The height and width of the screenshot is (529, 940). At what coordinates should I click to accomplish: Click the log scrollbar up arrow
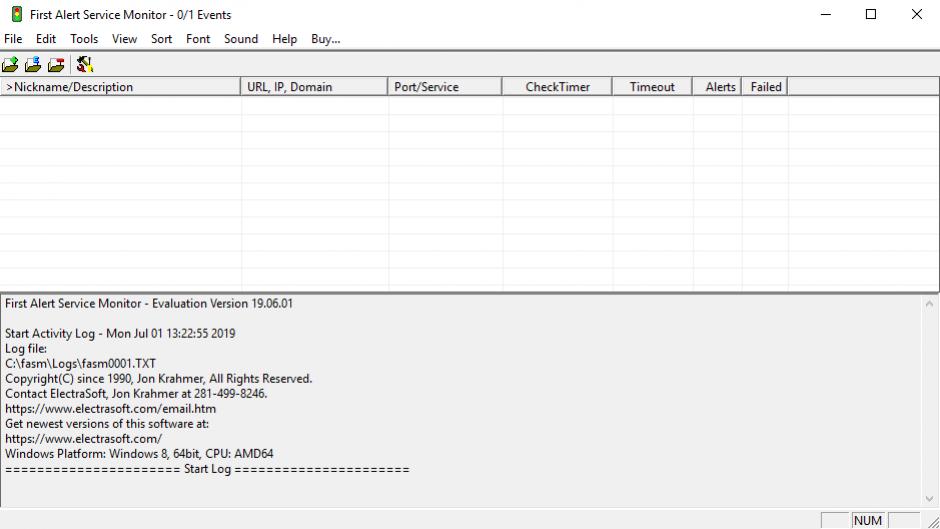click(929, 304)
